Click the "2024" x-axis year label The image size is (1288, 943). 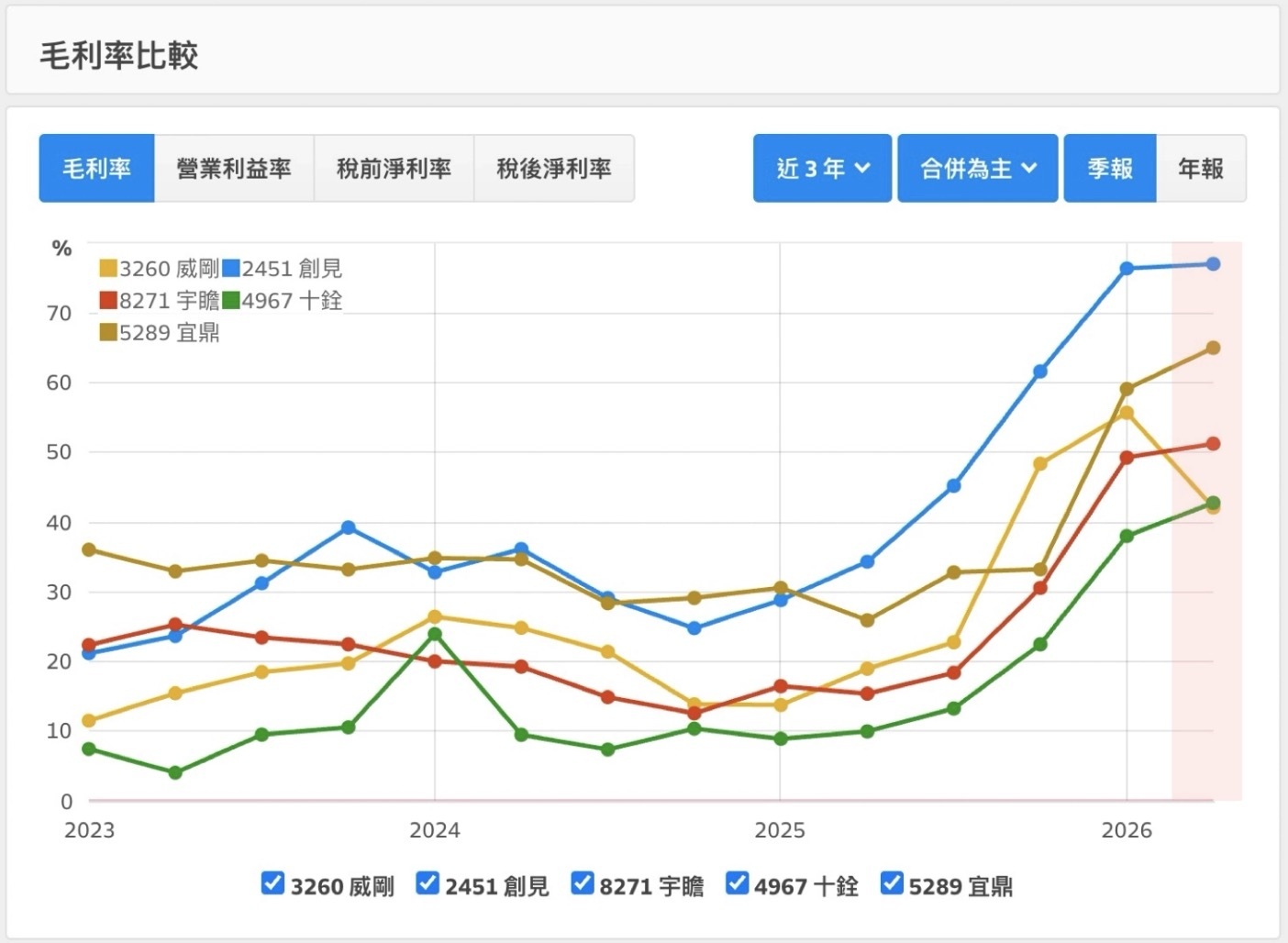(435, 831)
